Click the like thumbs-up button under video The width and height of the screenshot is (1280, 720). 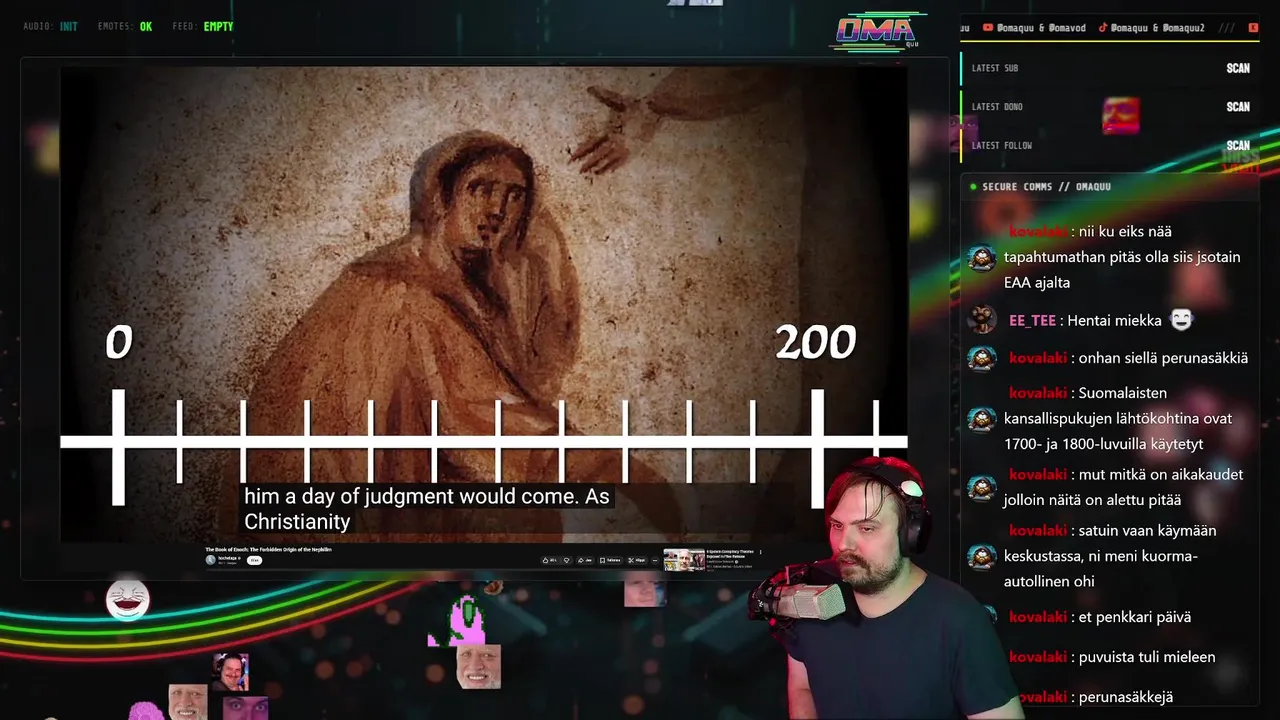click(x=549, y=560)
